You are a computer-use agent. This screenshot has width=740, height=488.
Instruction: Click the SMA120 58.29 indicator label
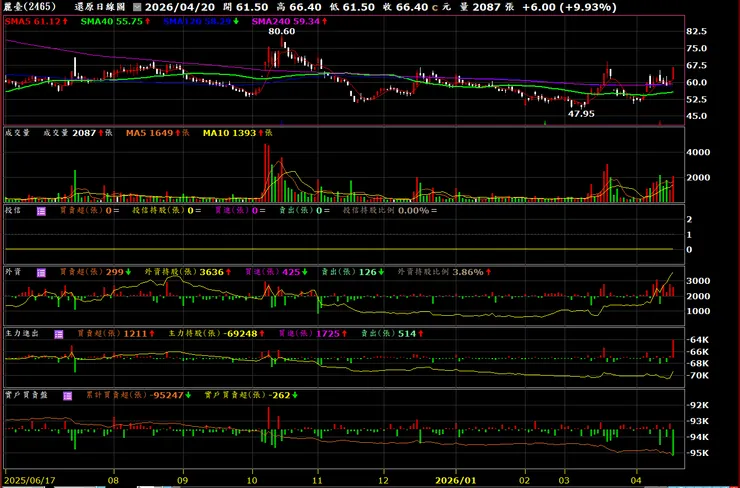tap(201, 21)
